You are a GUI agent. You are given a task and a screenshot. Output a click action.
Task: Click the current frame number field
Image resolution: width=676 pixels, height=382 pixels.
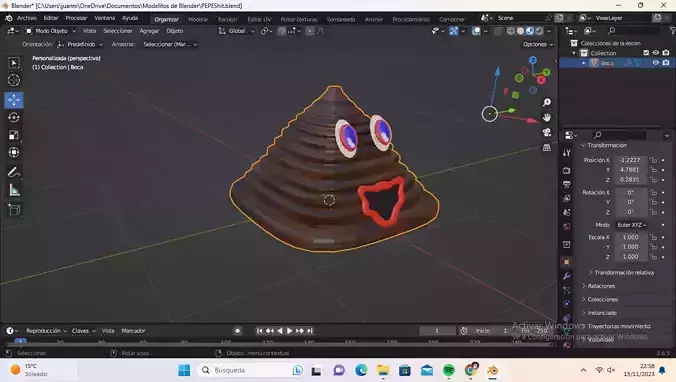click(437, 331)
